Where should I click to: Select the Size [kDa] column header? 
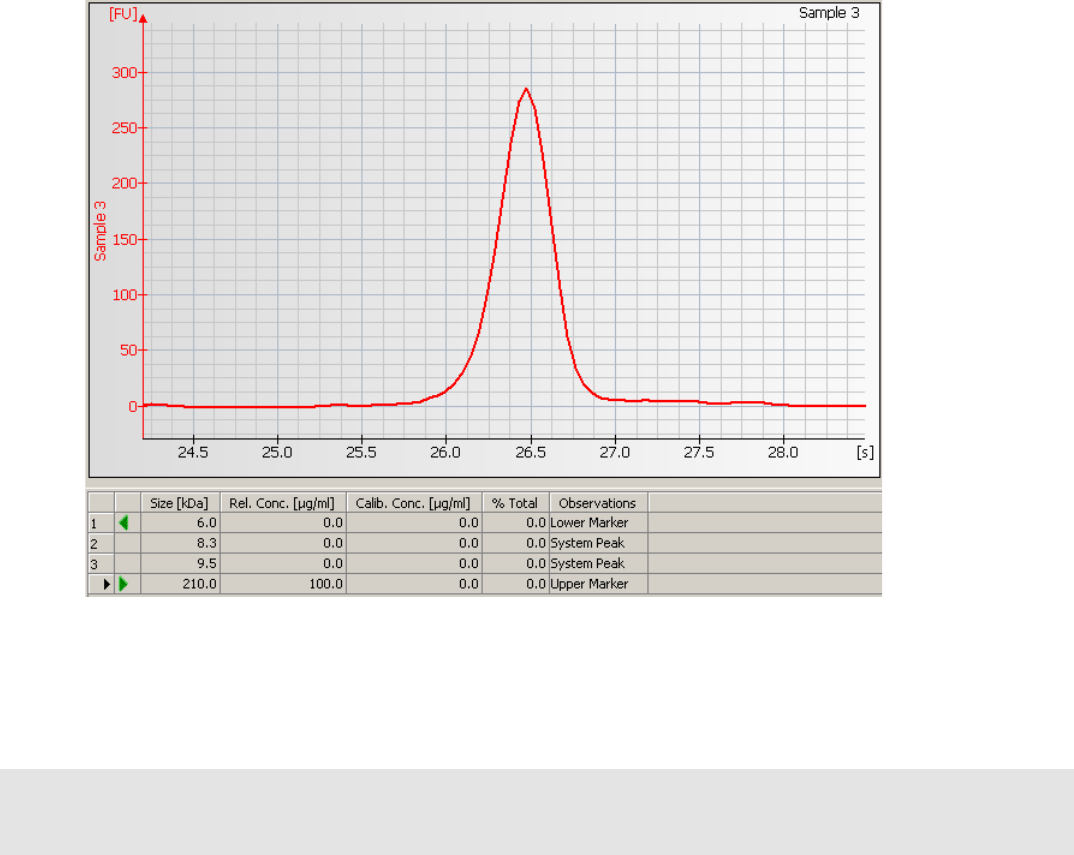(x=179, y=503)
